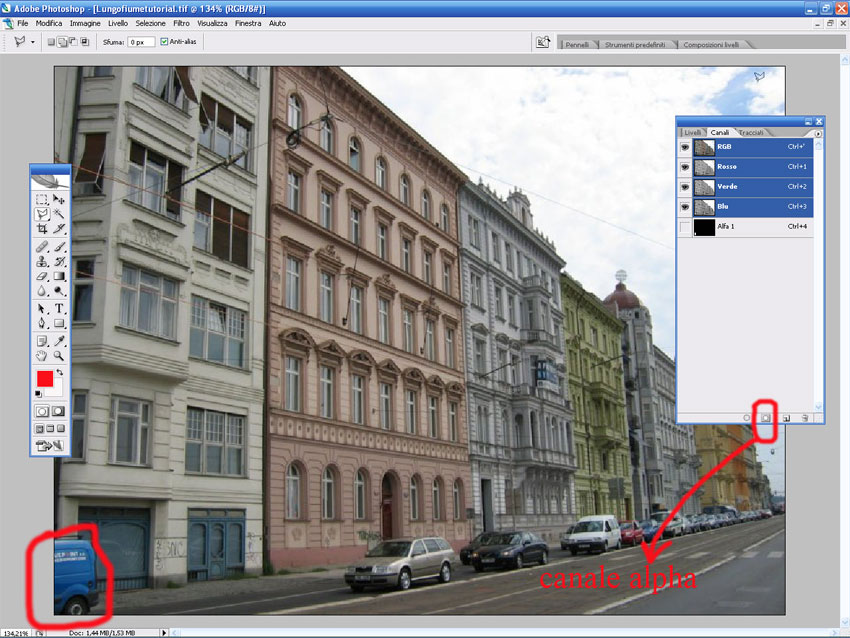This screenshot has height=638, width=850.
Task: Select the Polygonal Lasso tool in toolbox
Action: [42, 214]
